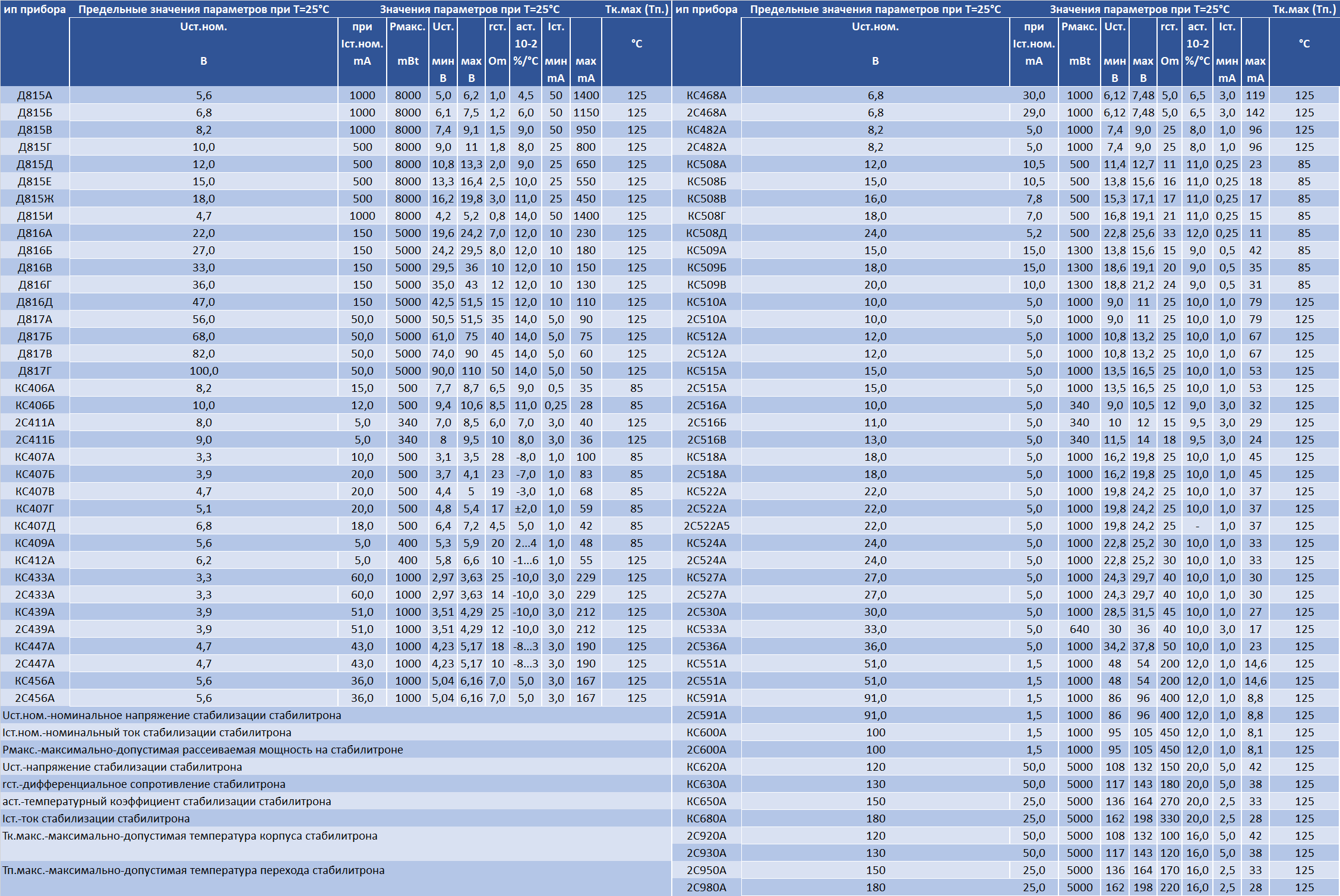Click the Uст.ном. nominal voltage legend line
Viewport: 1340px width, 896px height.
[x=172, y=715]
